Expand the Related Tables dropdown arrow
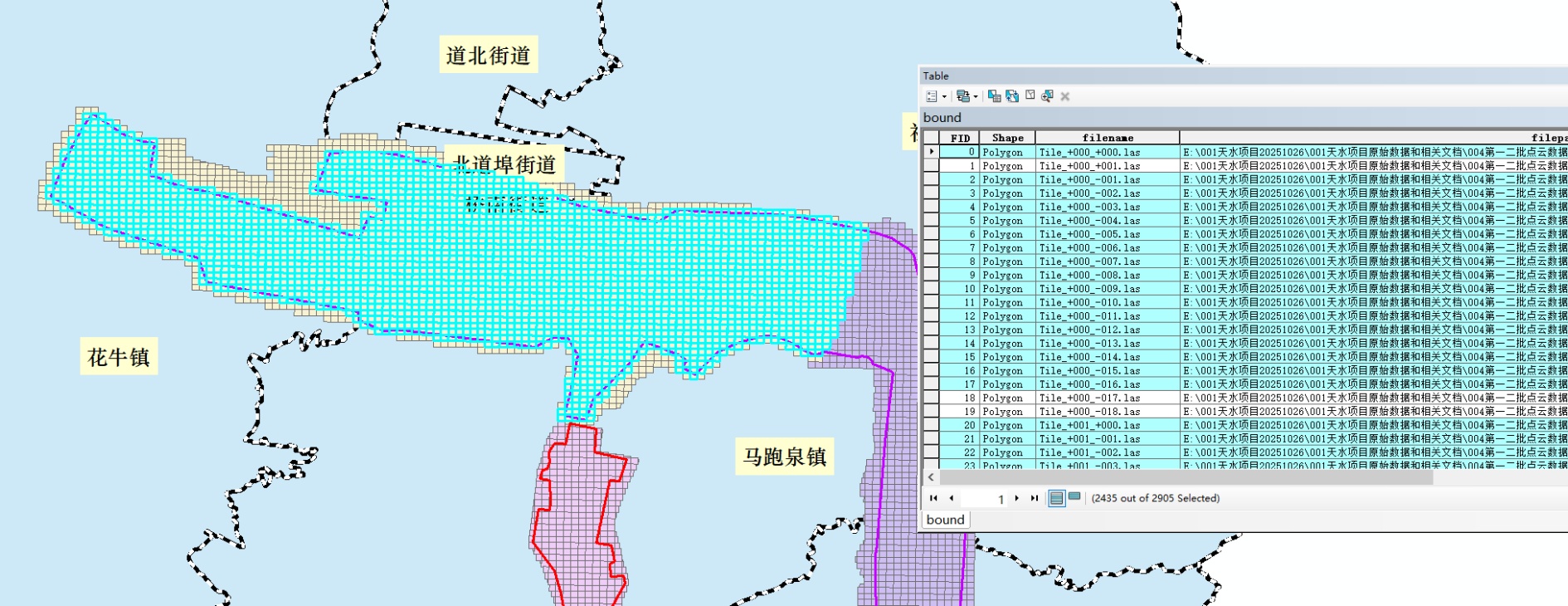 coord(975,97)
